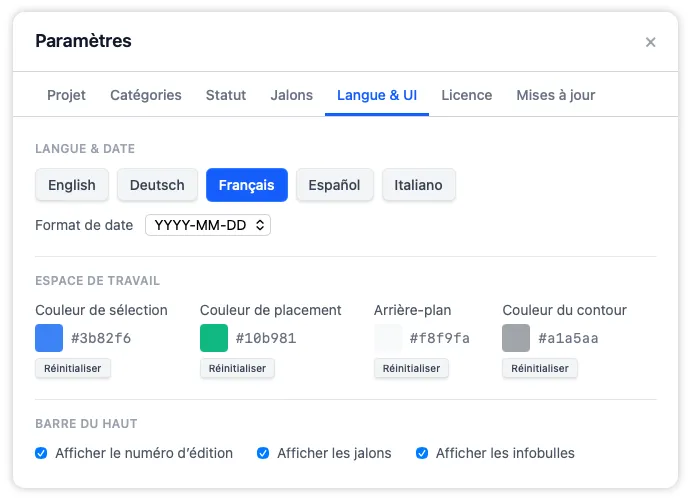This screenshot has height=502, width=690.
Task: Click the #10b981 hex value
Action: click(266, 338)
